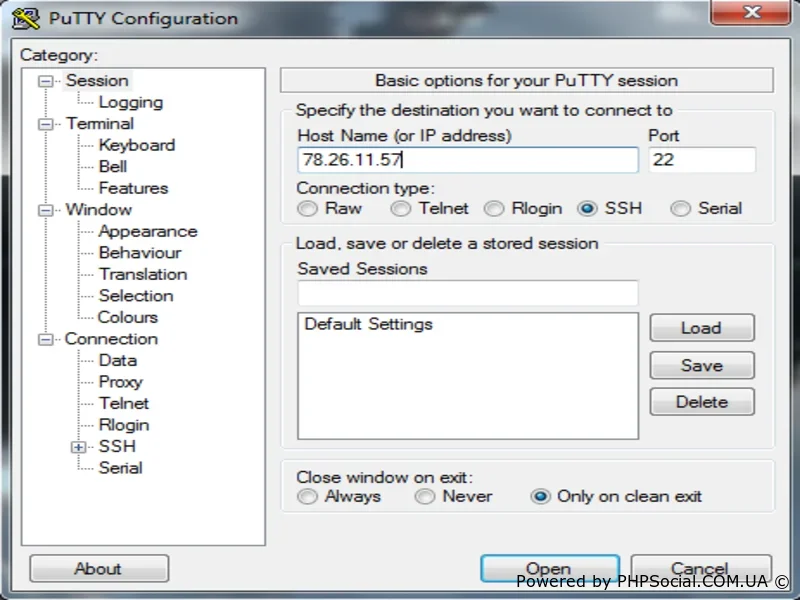Go to the Colours settings
Viewport: 800px width, 600px height.
tap(127, 317)
